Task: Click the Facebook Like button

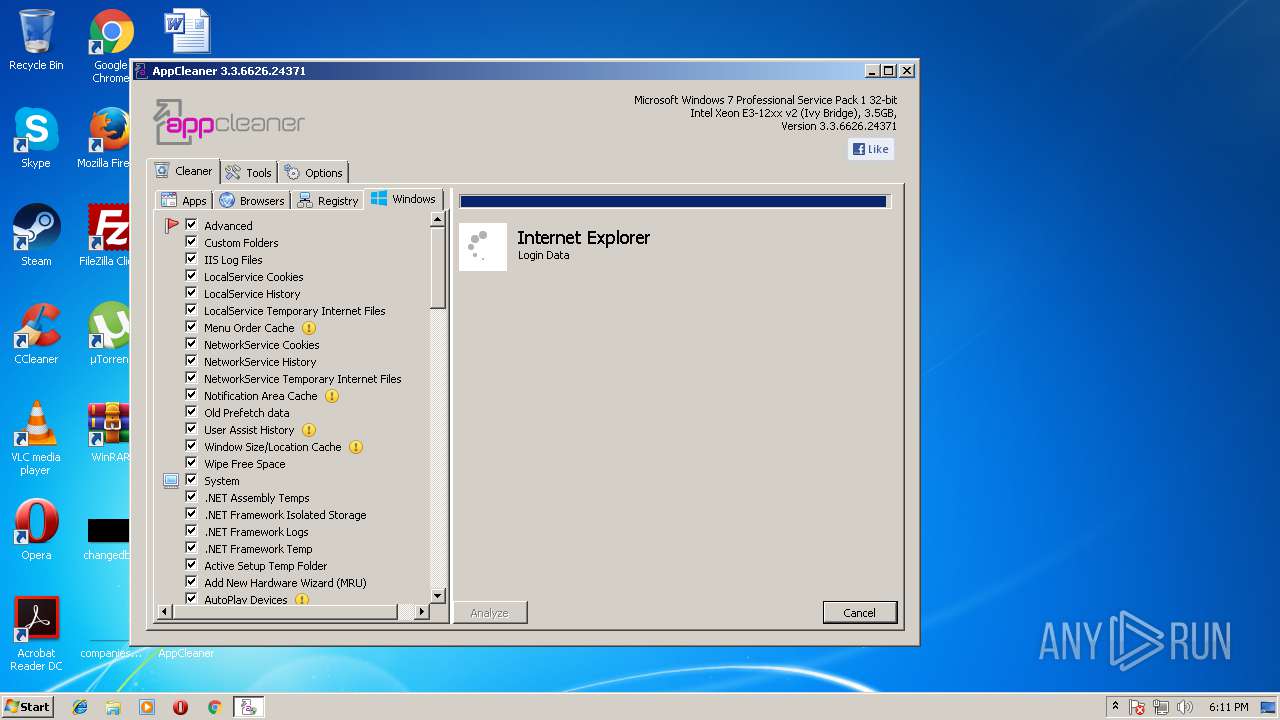Action: click(870, 149)
